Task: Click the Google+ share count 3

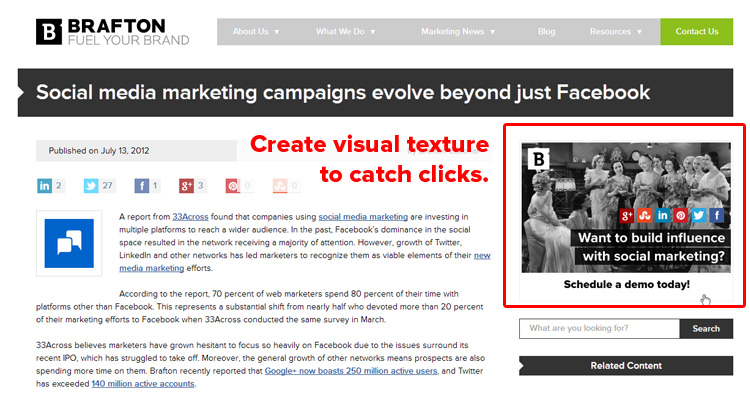Action: (200, 186)
